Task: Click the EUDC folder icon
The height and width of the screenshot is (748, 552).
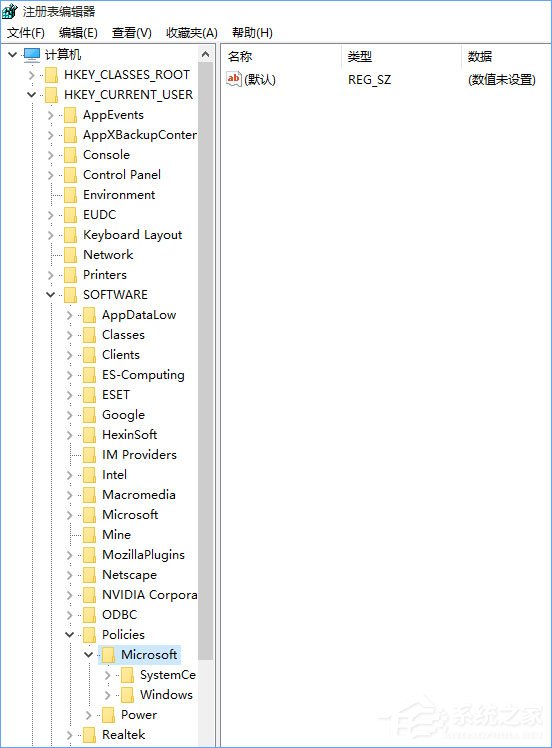Action: click(71, 215)
